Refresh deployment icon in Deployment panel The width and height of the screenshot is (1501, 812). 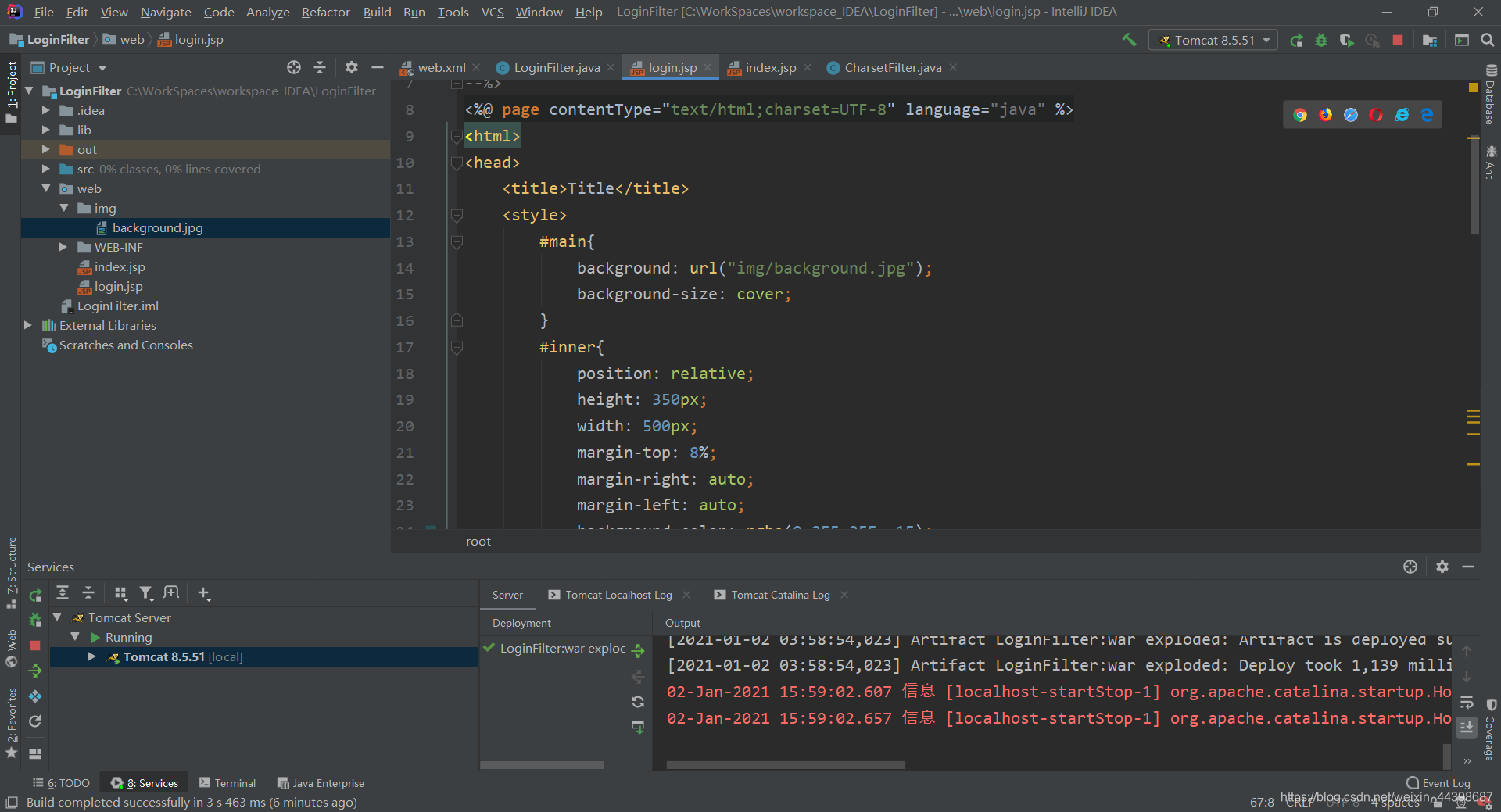tap(638, 702)
